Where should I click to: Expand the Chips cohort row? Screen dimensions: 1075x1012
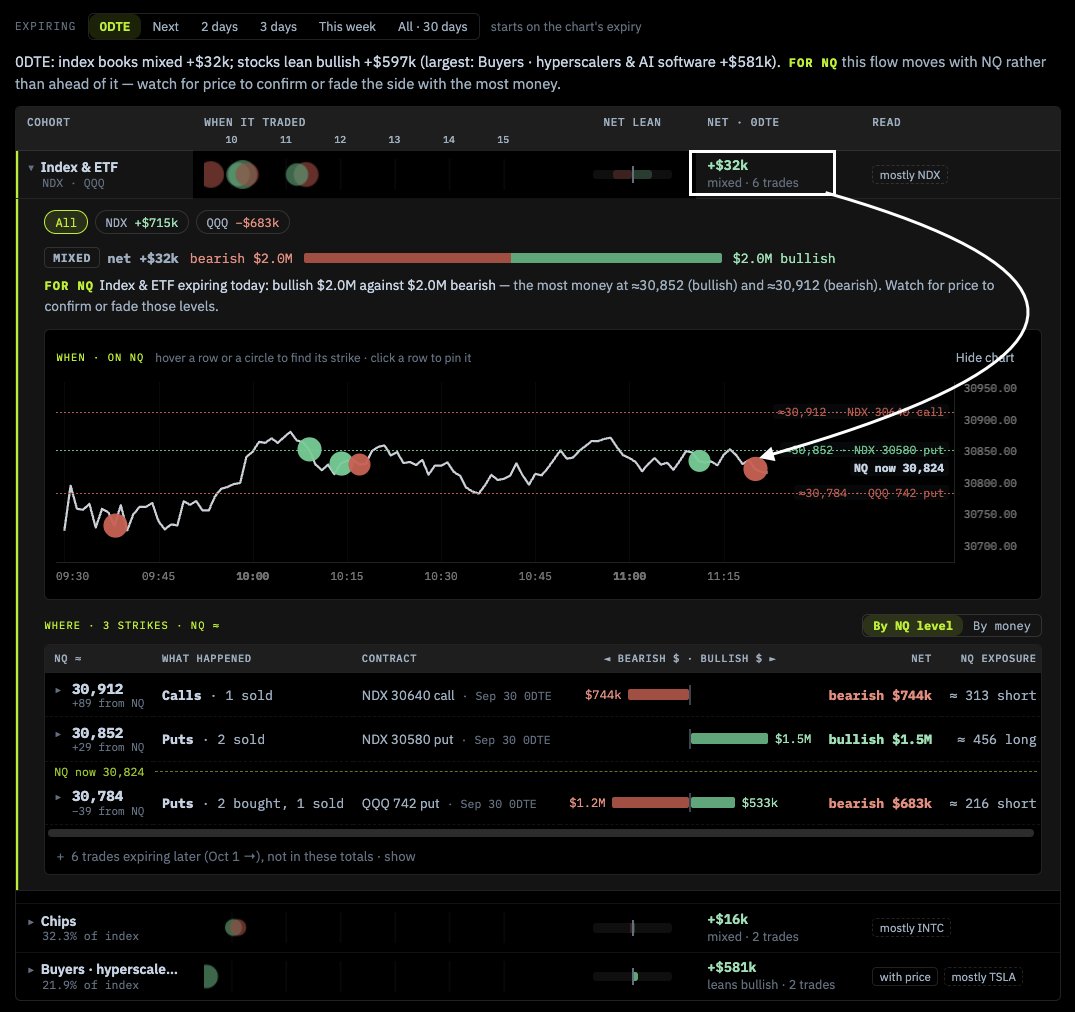point(31,922)
